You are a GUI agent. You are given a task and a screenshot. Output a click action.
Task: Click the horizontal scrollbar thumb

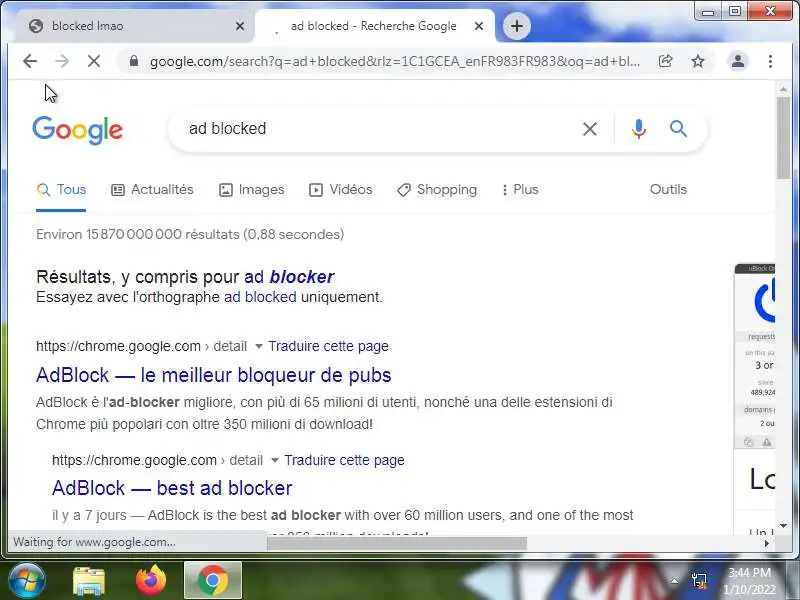coord(397,543)
